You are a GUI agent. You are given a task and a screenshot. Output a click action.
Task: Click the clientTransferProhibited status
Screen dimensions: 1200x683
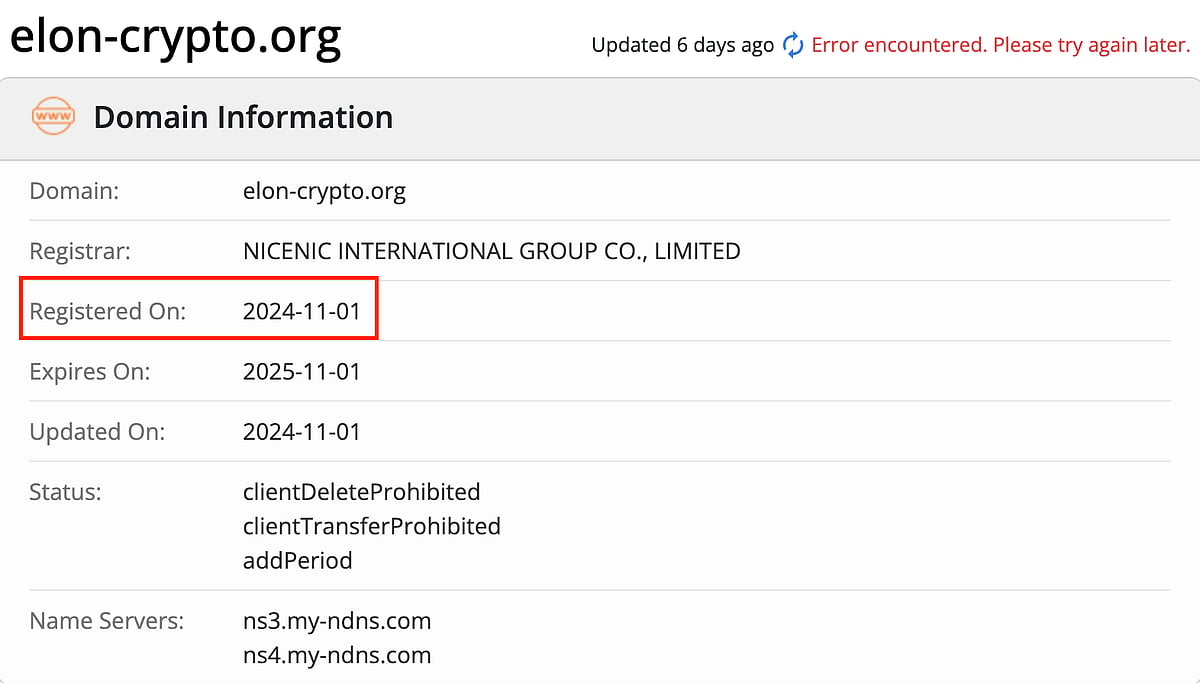[371, 526]
